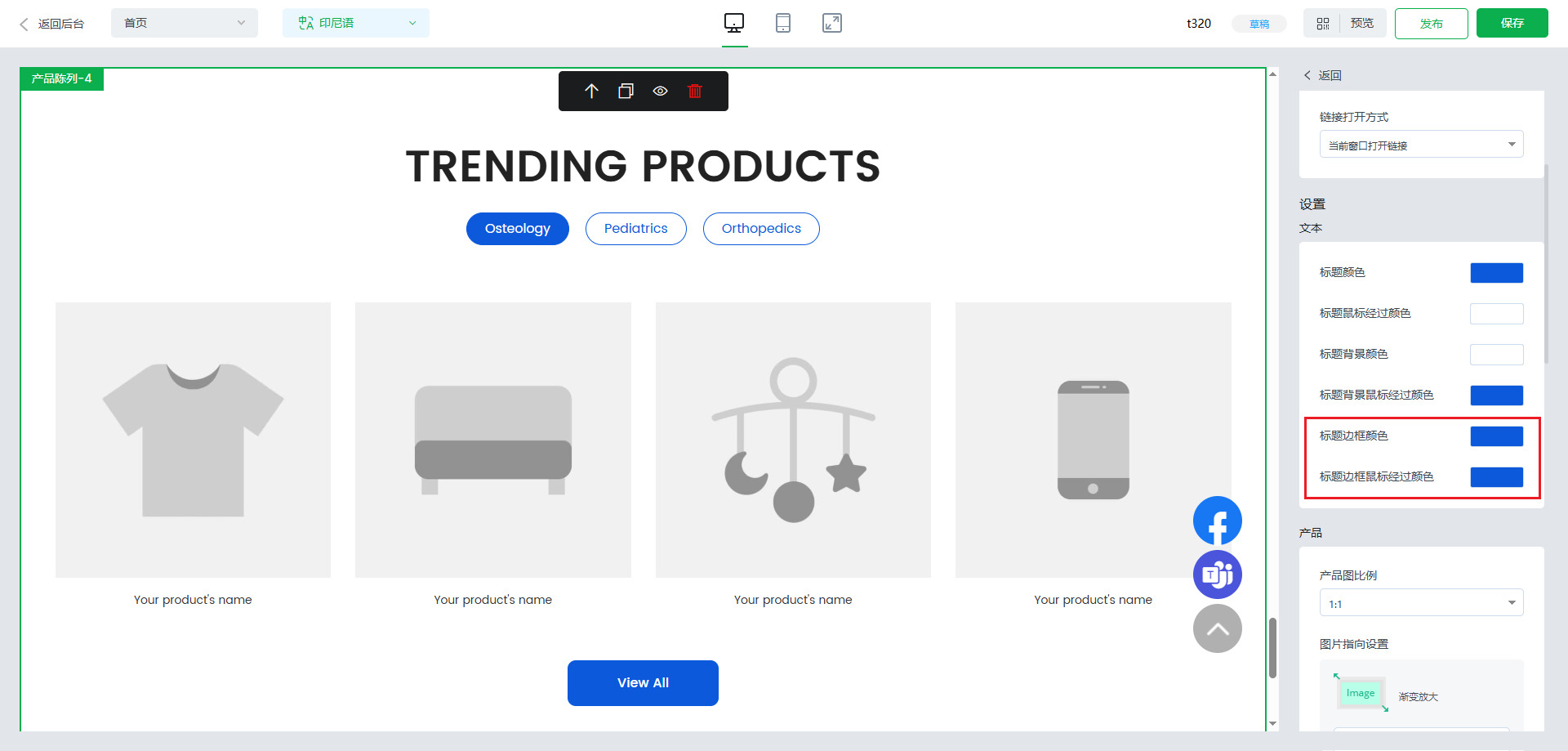Toggle section visibility with the eye icon
Screen dimensions: 1568x751
click(660, 92)
